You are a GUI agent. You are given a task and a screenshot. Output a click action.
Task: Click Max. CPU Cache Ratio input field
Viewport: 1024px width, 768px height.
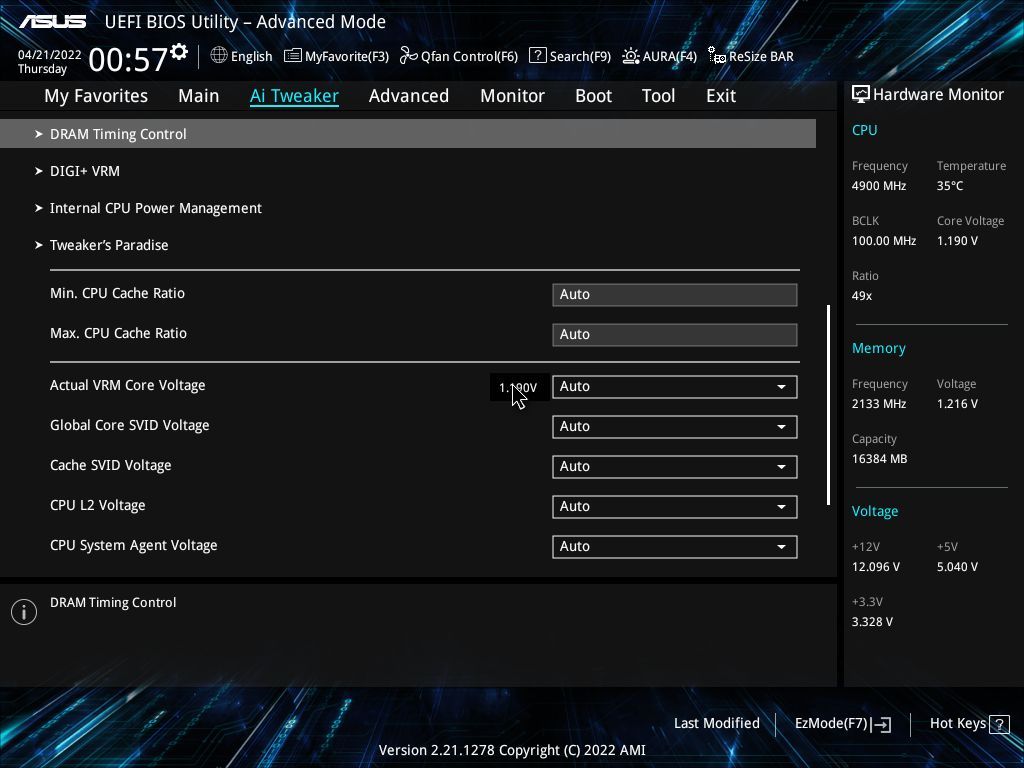coord(675,334)
